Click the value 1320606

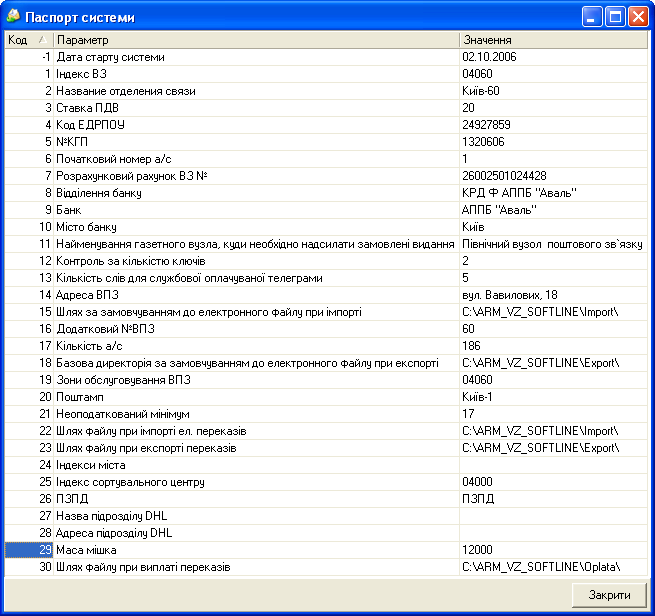483,142
